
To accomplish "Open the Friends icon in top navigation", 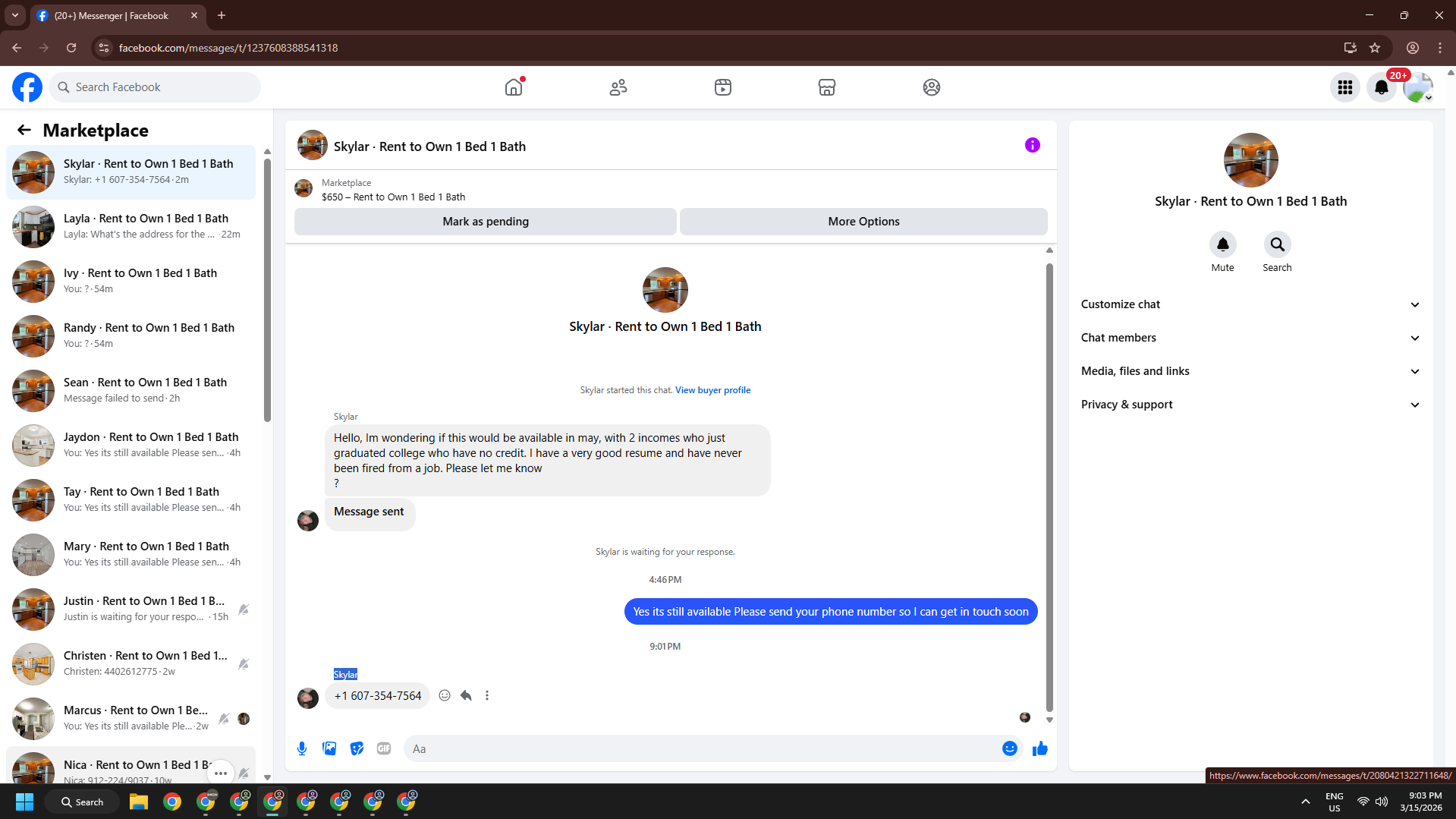I will coord(618,87).
